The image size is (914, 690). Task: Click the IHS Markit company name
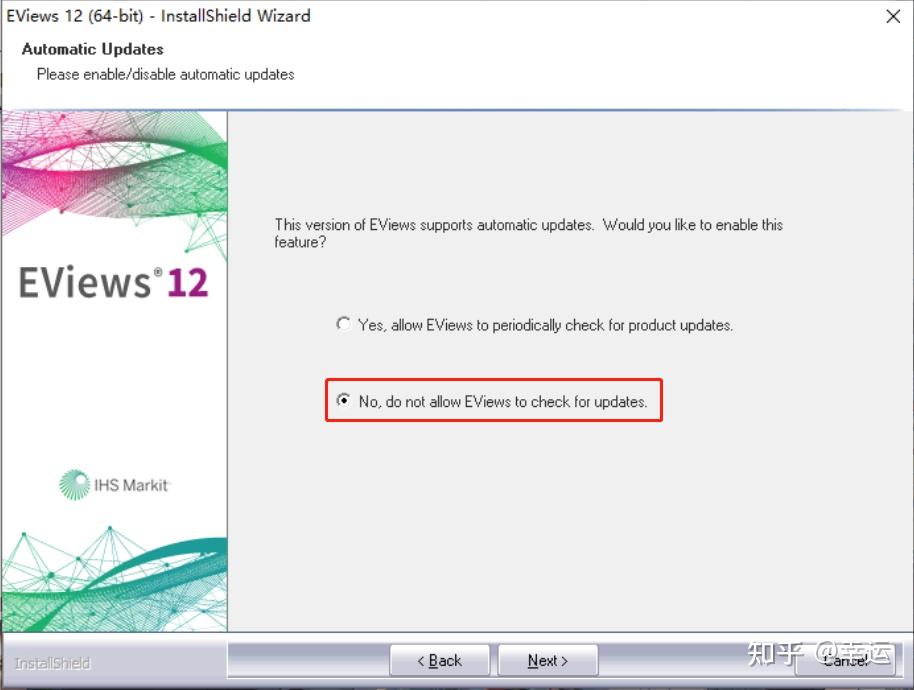click(131, 485)
